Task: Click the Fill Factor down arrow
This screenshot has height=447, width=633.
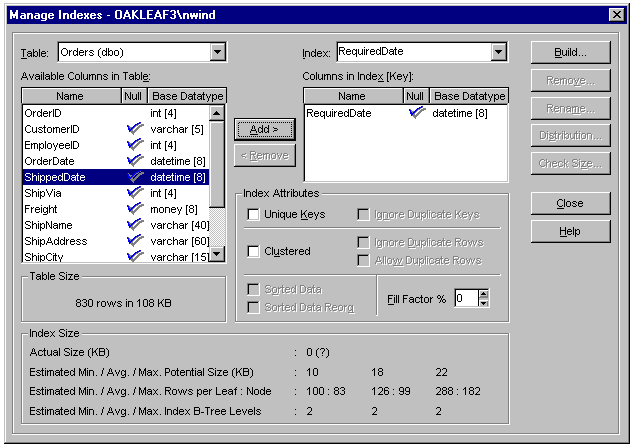Action: point(484,303)
